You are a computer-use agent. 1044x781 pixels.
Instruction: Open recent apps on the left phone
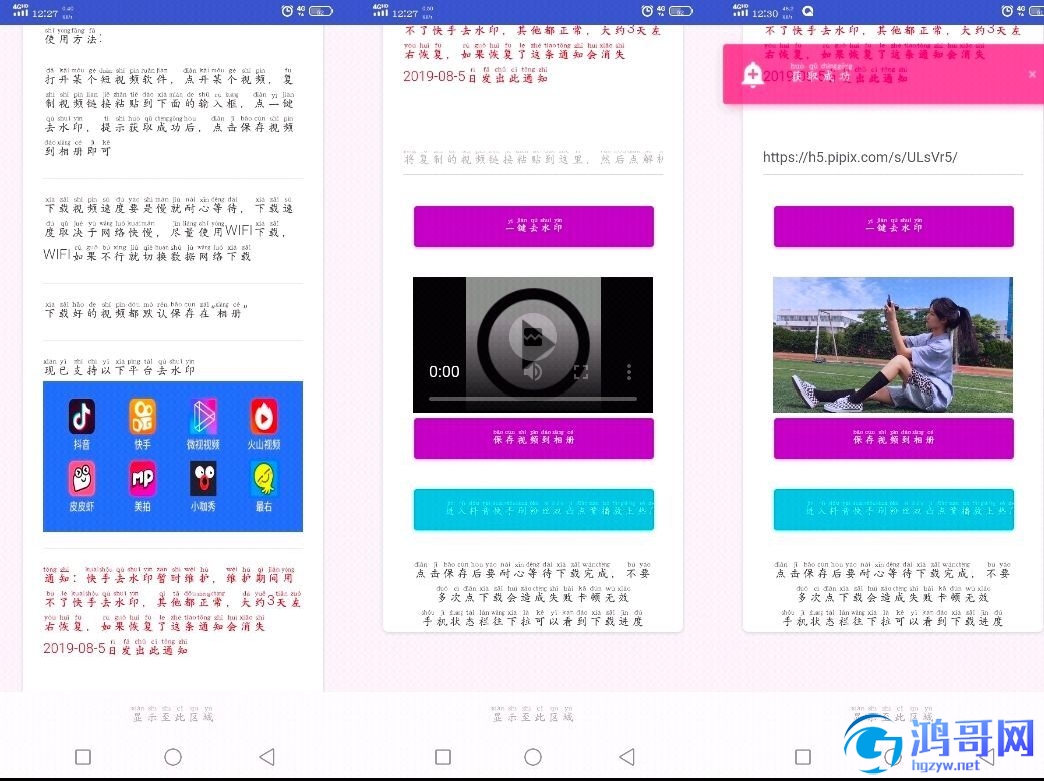point(83,757)
